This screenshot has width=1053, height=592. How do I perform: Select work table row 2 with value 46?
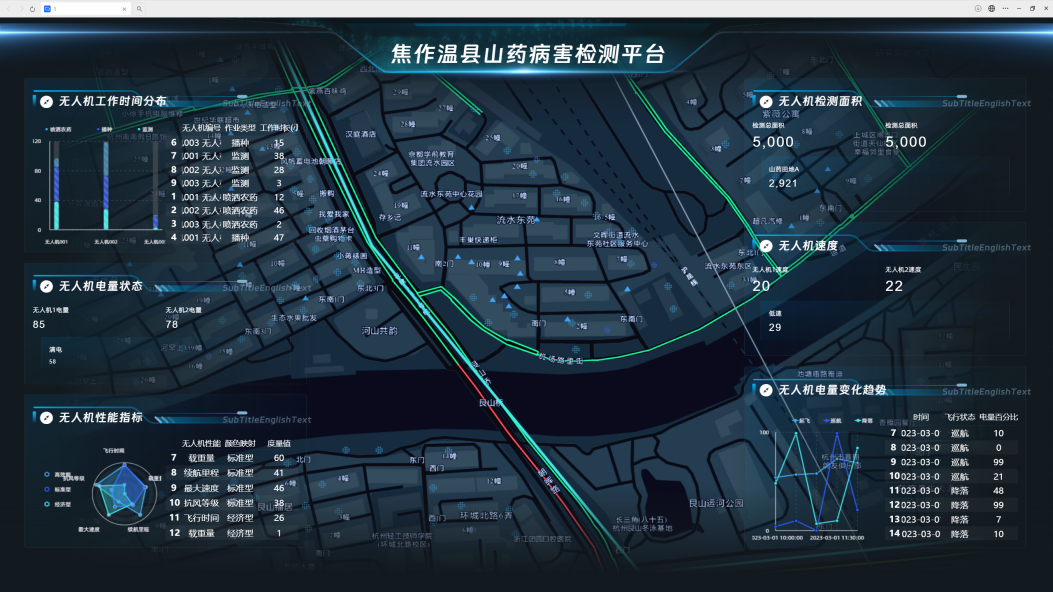click(232, 210)
